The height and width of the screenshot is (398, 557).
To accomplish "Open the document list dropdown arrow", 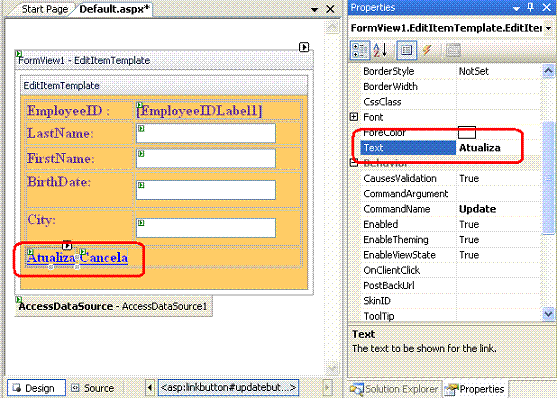I will pos(314,9).
